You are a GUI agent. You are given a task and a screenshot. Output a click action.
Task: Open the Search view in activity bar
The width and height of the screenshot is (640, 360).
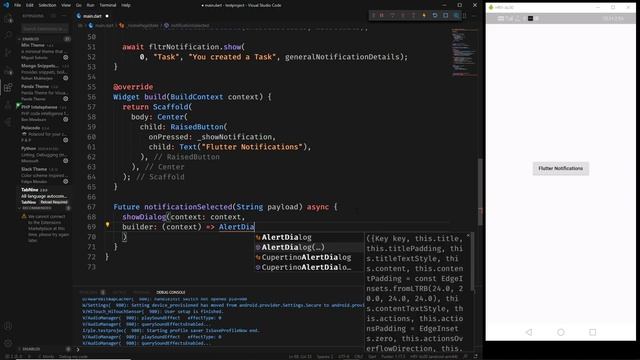pos(8,36)
